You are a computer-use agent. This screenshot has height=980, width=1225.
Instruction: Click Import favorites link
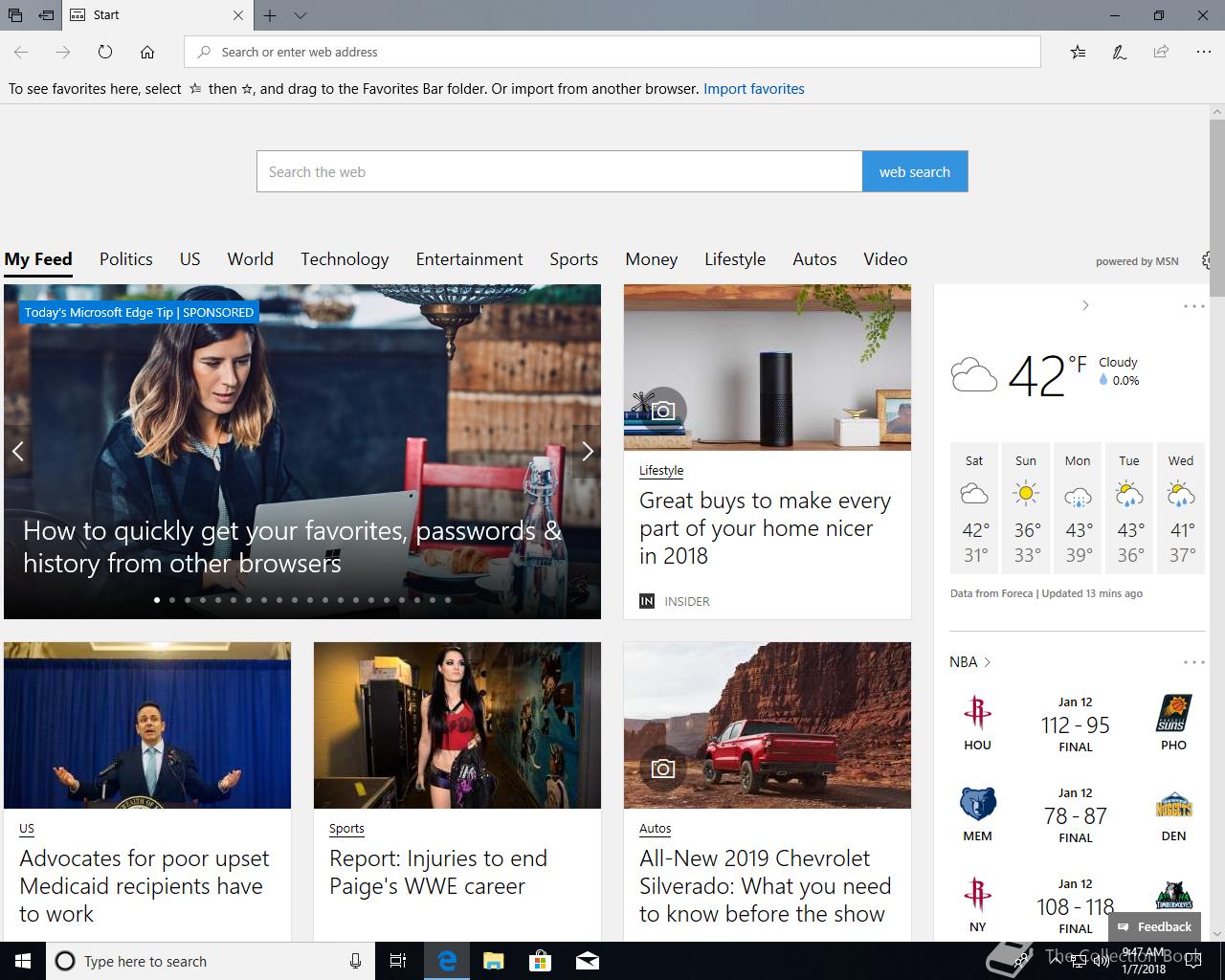[x=754, y=89]
